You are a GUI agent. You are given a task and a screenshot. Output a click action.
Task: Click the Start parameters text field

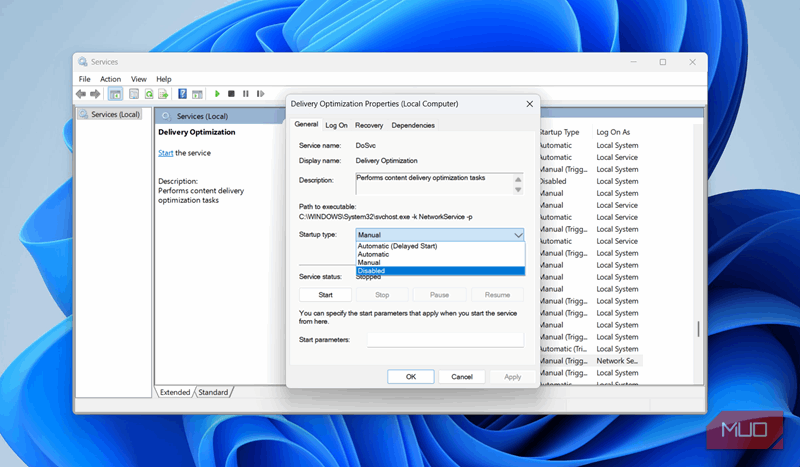[445, 340]
